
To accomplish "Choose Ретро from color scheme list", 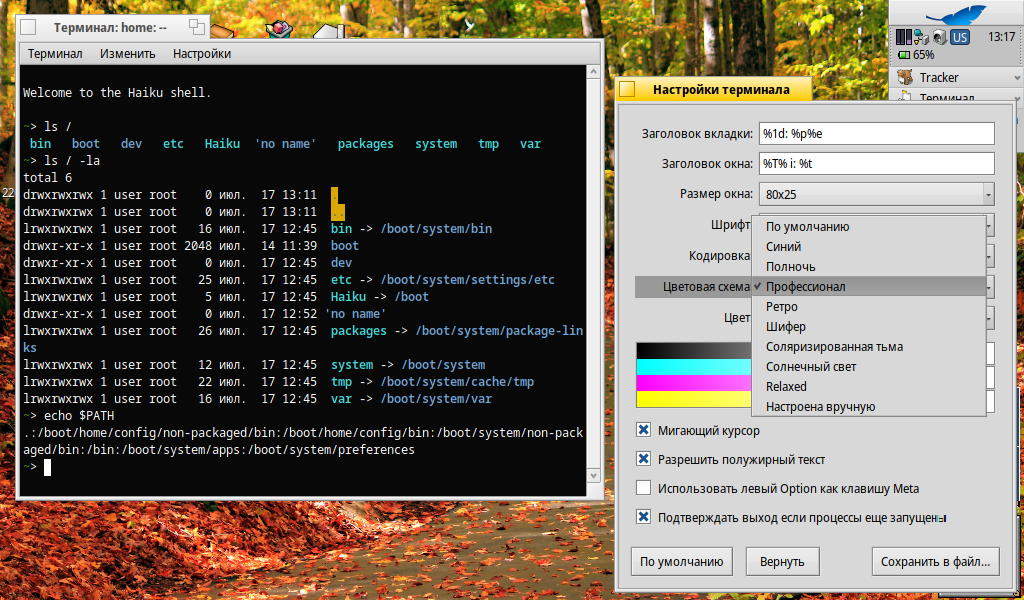I will click(x=782, y=307).
